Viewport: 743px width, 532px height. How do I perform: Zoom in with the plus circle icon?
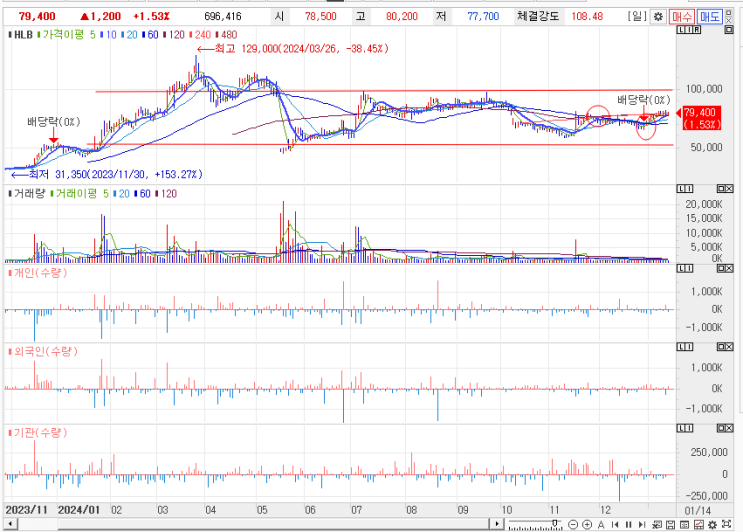click(x=587, y=524)
